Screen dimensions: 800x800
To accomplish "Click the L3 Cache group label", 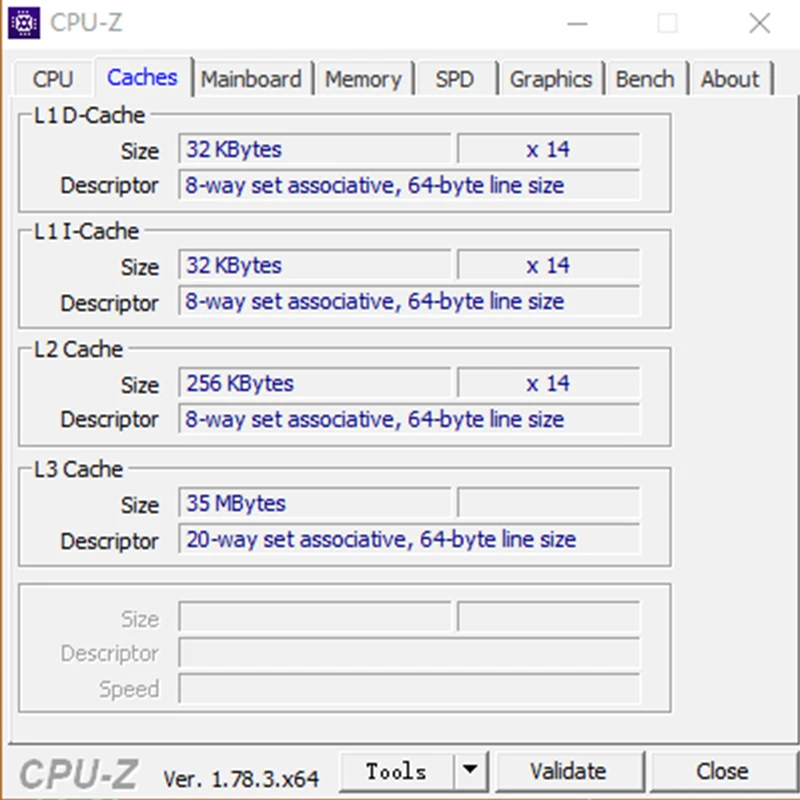I will click(78, 469).
